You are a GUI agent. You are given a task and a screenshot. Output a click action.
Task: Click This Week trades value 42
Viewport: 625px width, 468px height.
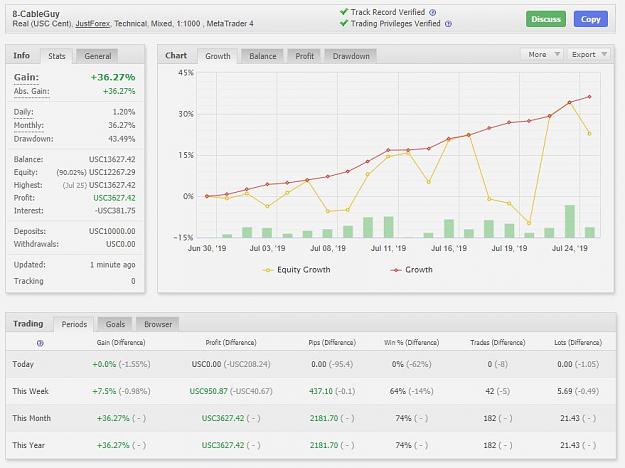click(490, 391)
